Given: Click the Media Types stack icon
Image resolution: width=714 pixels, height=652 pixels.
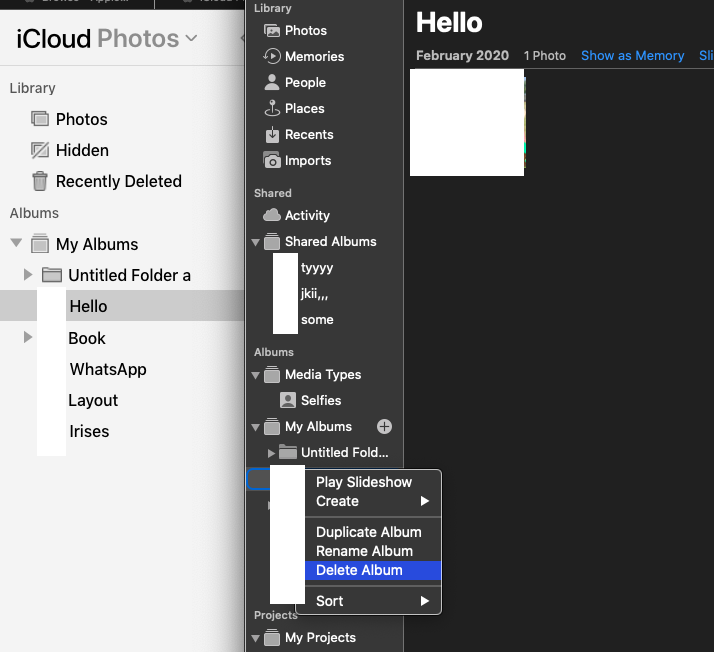Looking at the screenshot, I should tap(272, 375).
